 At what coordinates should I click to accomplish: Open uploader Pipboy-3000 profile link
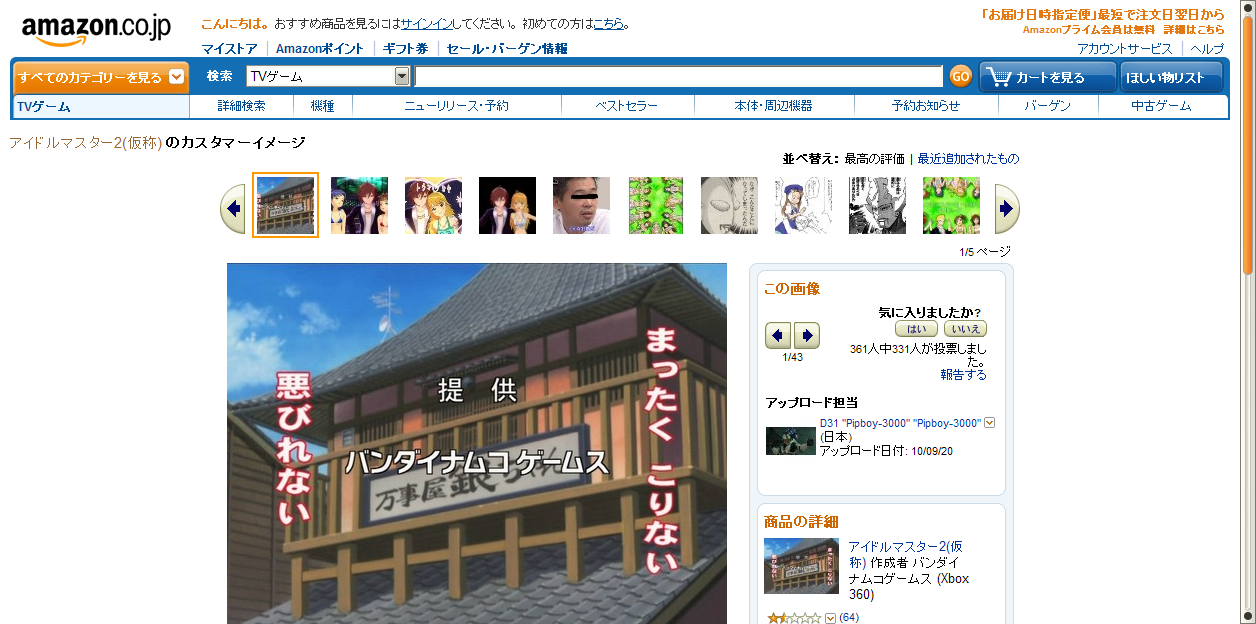coord(900,423)
